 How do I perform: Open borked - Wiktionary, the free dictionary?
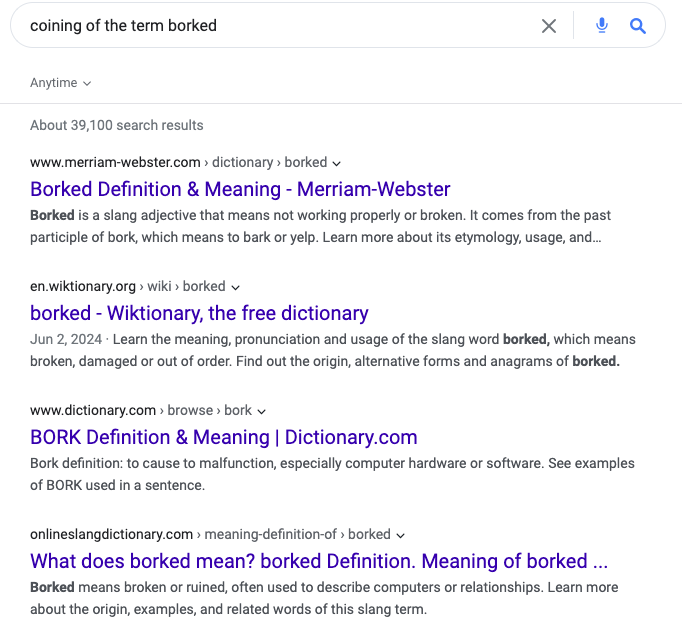click(199, 313)
